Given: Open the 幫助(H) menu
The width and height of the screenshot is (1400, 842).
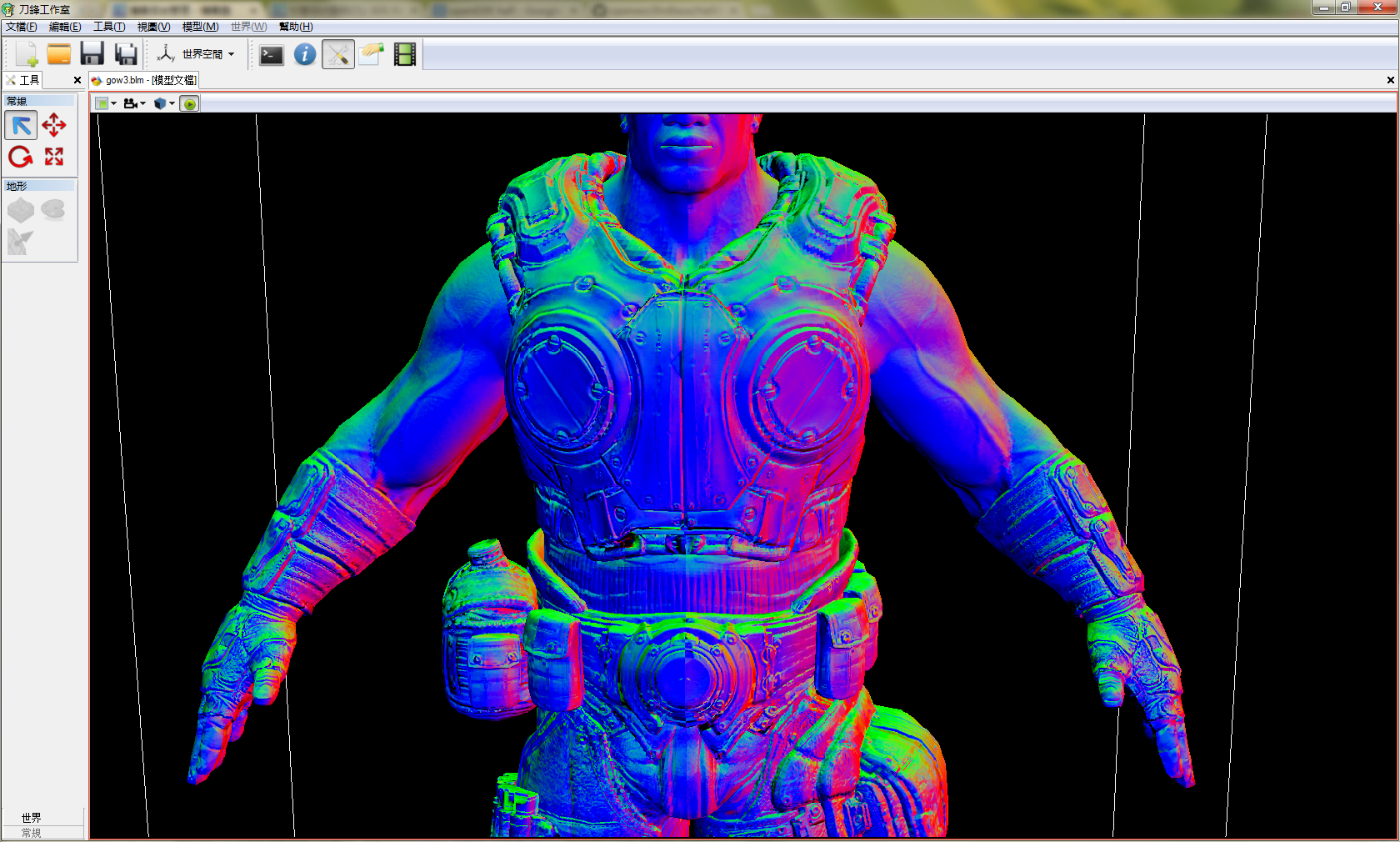Looking at the screenshot, I should pos(296,27).
